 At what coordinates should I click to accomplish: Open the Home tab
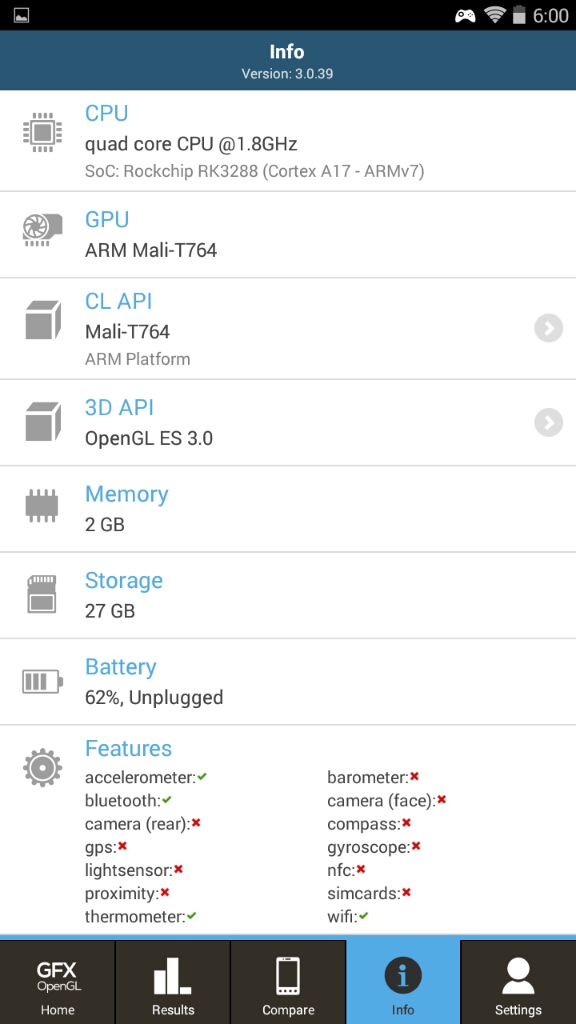click(57, 982)
